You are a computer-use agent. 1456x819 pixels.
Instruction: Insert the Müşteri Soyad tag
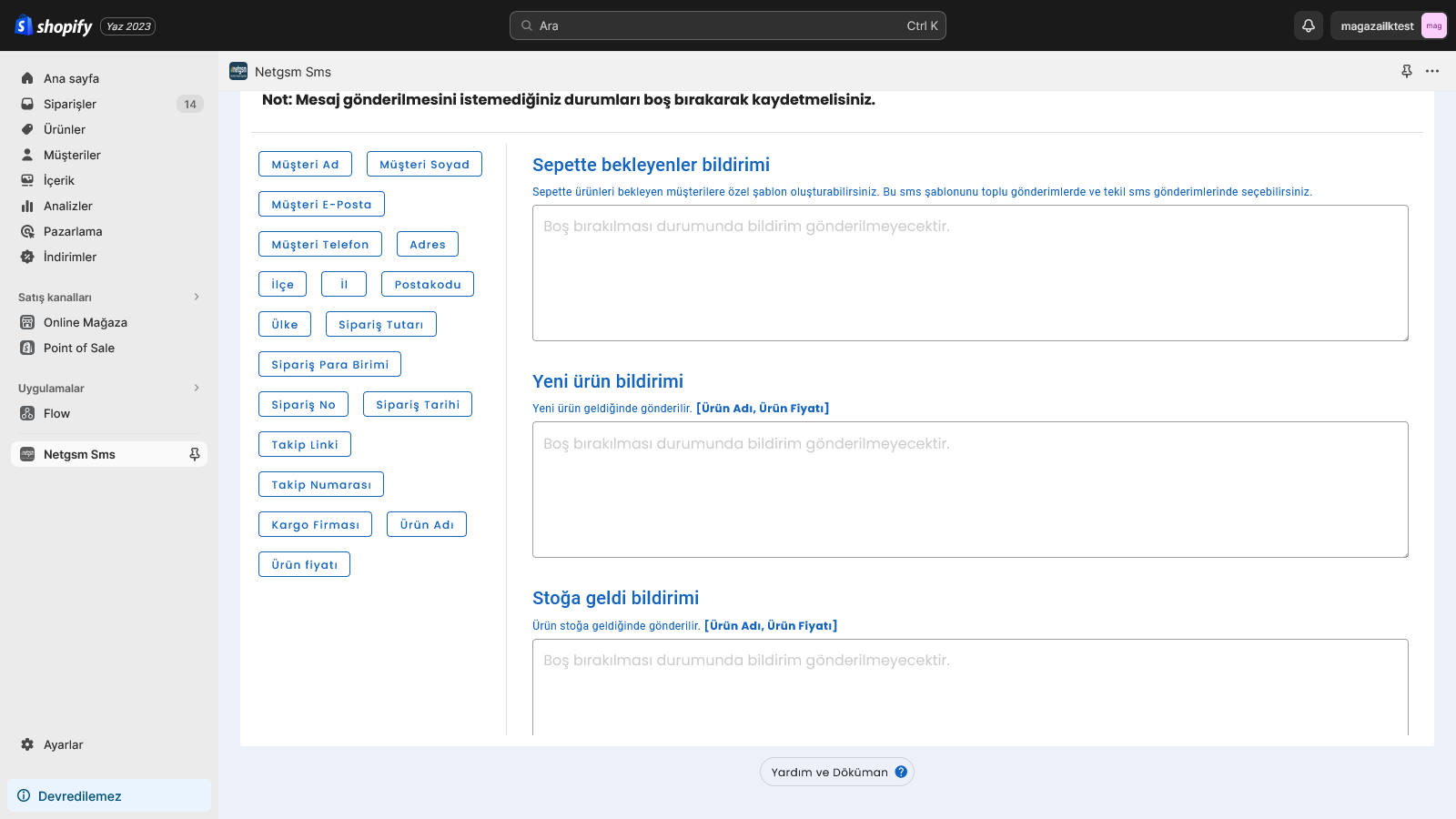pos(424,164)
